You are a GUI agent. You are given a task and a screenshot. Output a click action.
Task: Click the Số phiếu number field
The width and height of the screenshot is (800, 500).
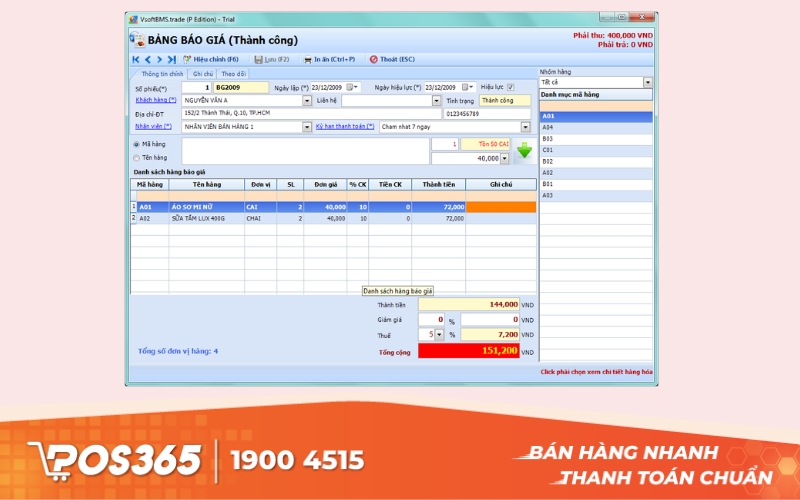pos(196,88)
